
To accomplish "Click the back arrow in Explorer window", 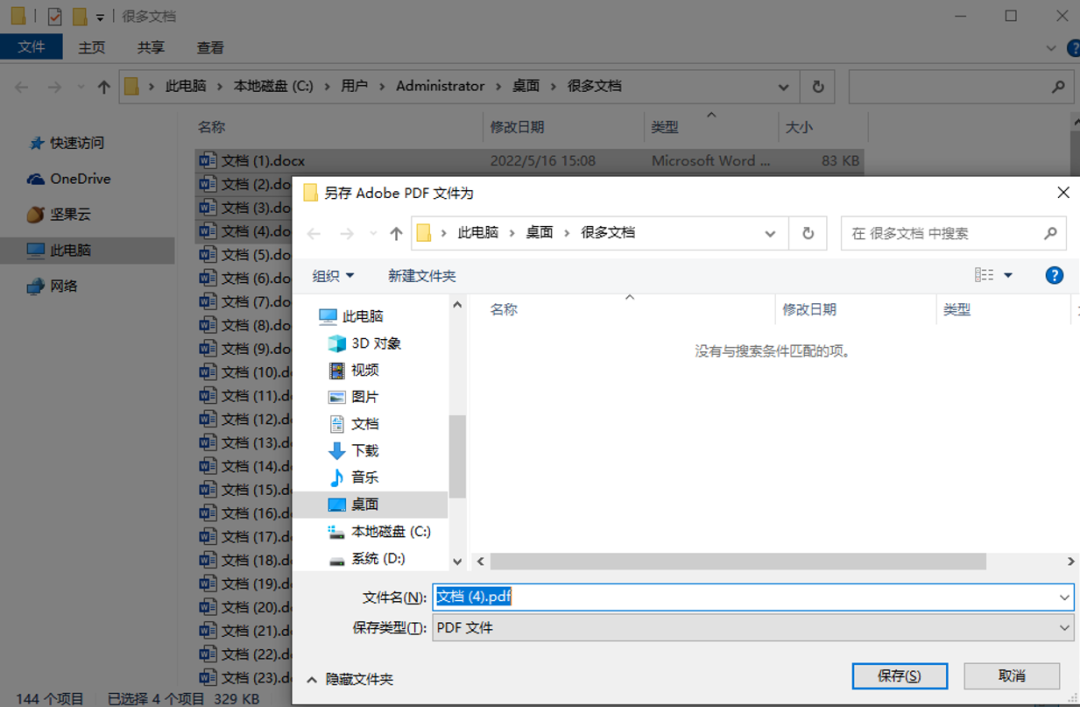I will click(x=21, y=87).
